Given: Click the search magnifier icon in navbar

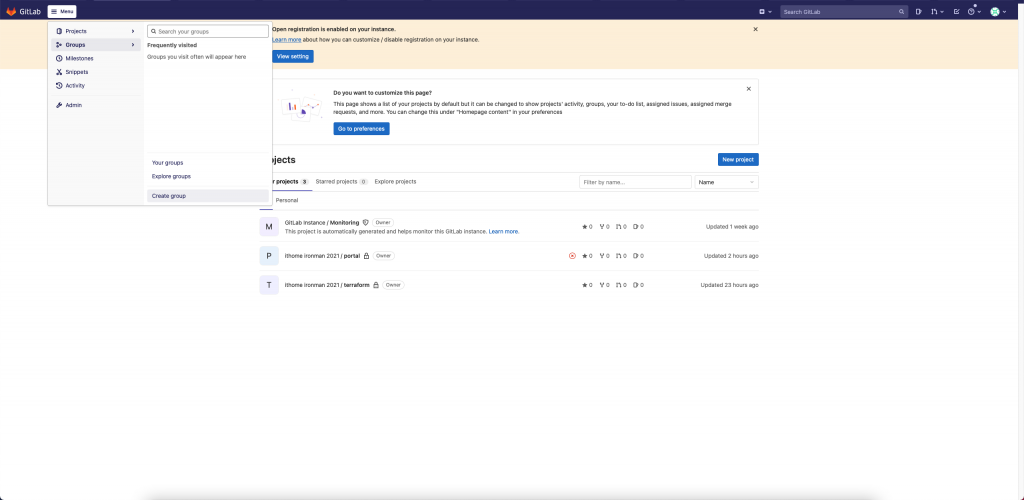Looking at the screenshot, I should tap(901, 12).
